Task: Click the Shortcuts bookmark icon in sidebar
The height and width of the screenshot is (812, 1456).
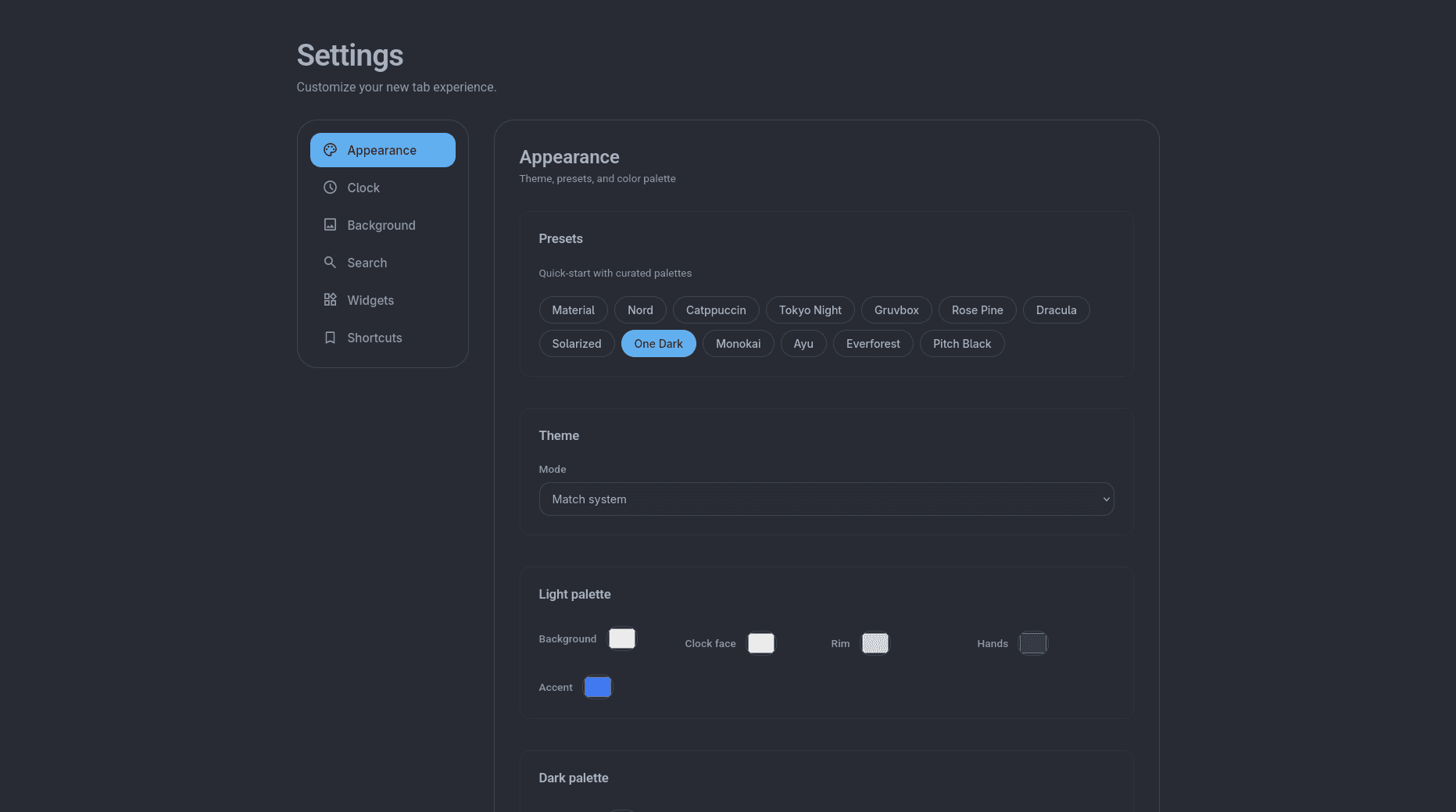Action: 330,338
